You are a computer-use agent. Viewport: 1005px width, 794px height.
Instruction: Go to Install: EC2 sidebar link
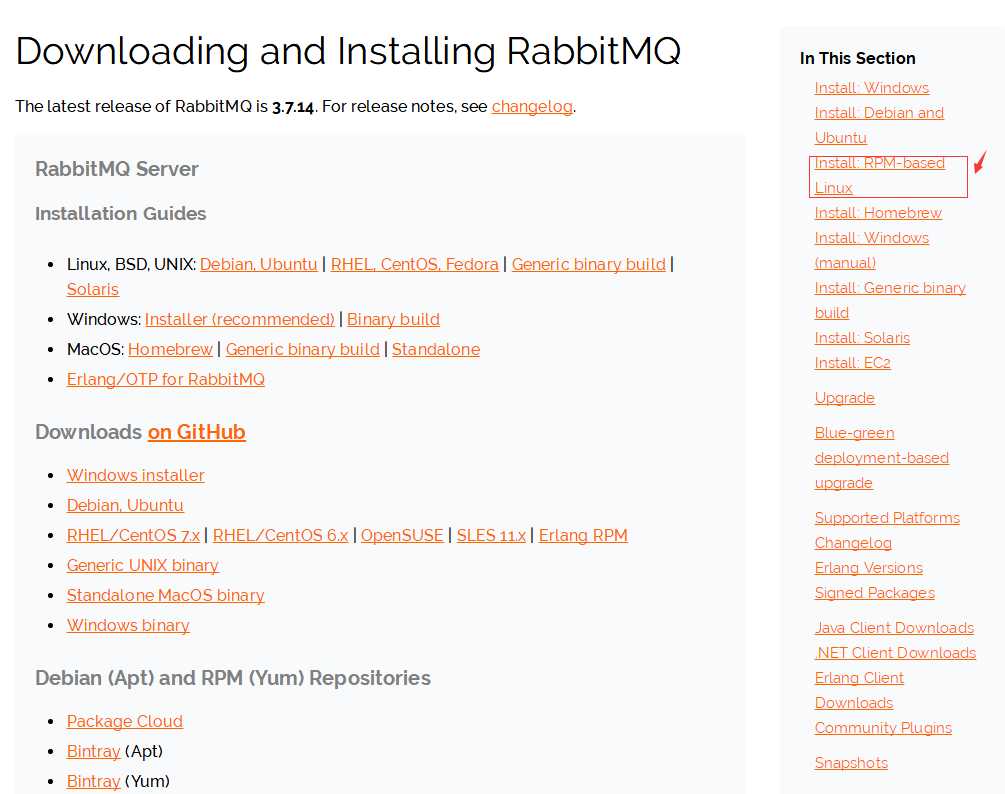(x=852, y=363)
